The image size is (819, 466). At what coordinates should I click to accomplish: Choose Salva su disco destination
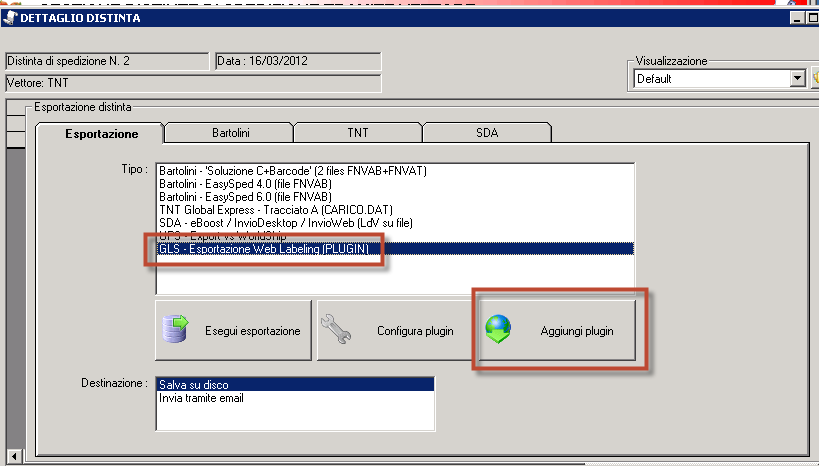(x=296, y=385)
